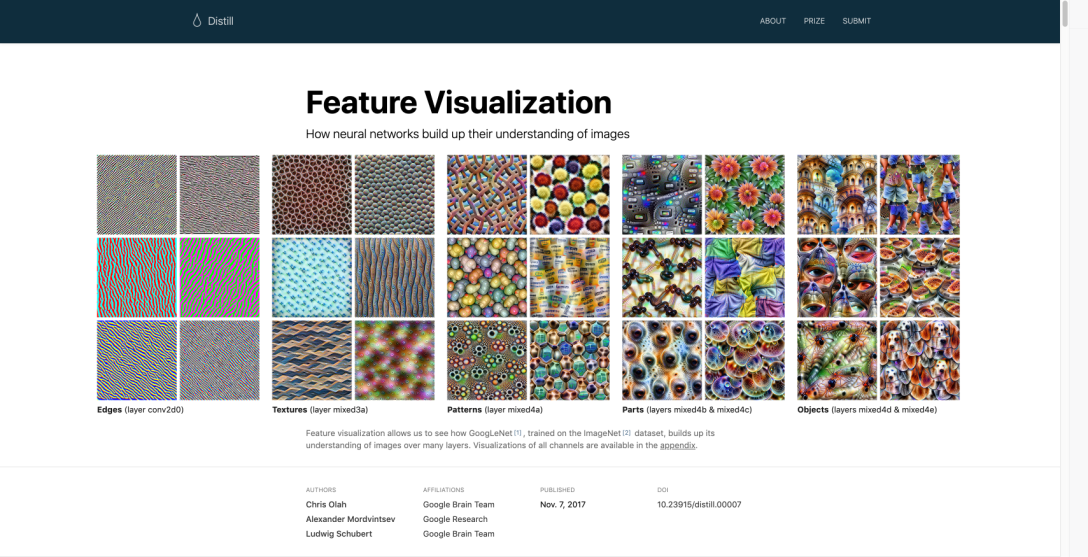Choose the flowers thumbnail in Parts
Viewport: 1088px width, 557px height.
click(744, 195)
